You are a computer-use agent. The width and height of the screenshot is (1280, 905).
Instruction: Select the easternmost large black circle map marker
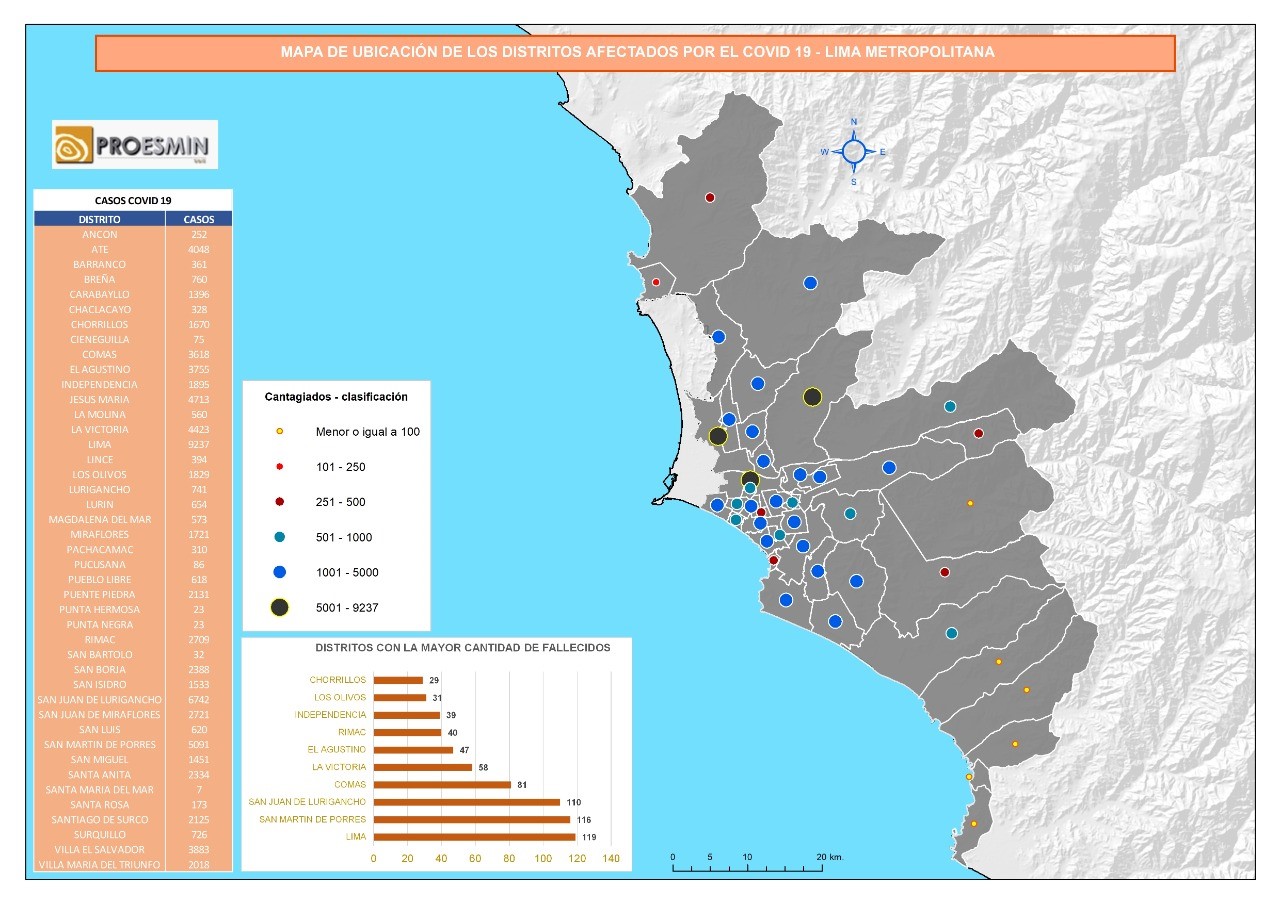point(812,397)
